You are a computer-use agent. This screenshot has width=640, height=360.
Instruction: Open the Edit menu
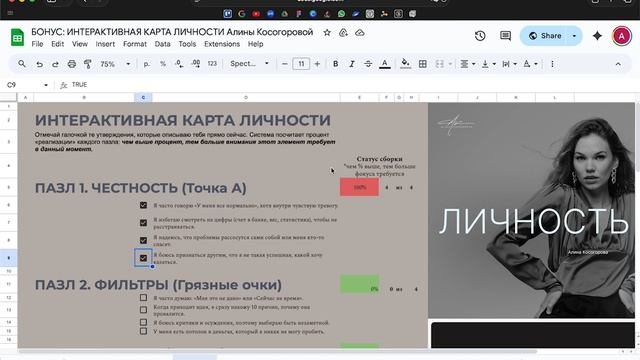click(x=58, y=44)
